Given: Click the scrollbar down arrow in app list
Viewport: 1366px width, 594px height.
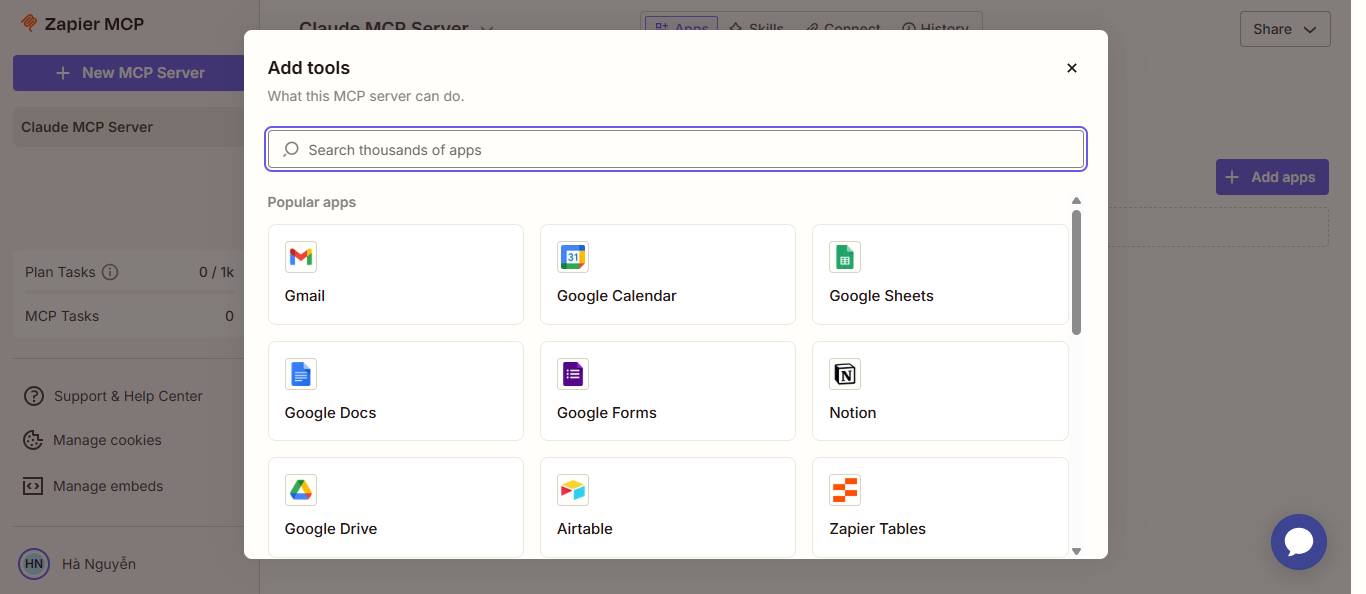Looking at the screenshot, I should pos(1076,550).
